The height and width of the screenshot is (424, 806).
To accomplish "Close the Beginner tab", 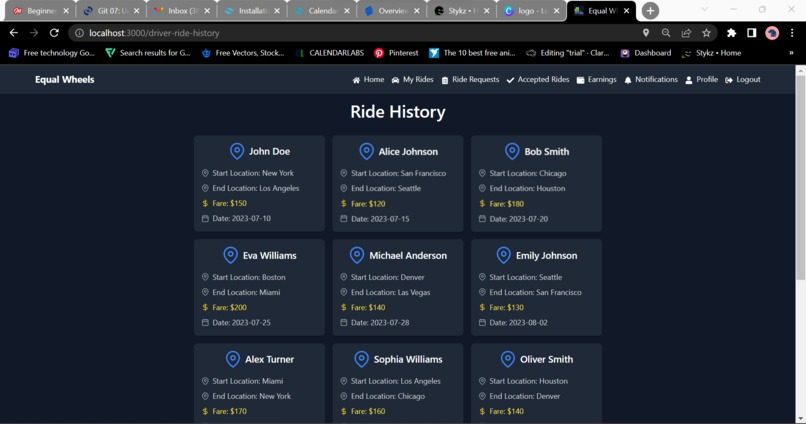I will click(66, 11).
